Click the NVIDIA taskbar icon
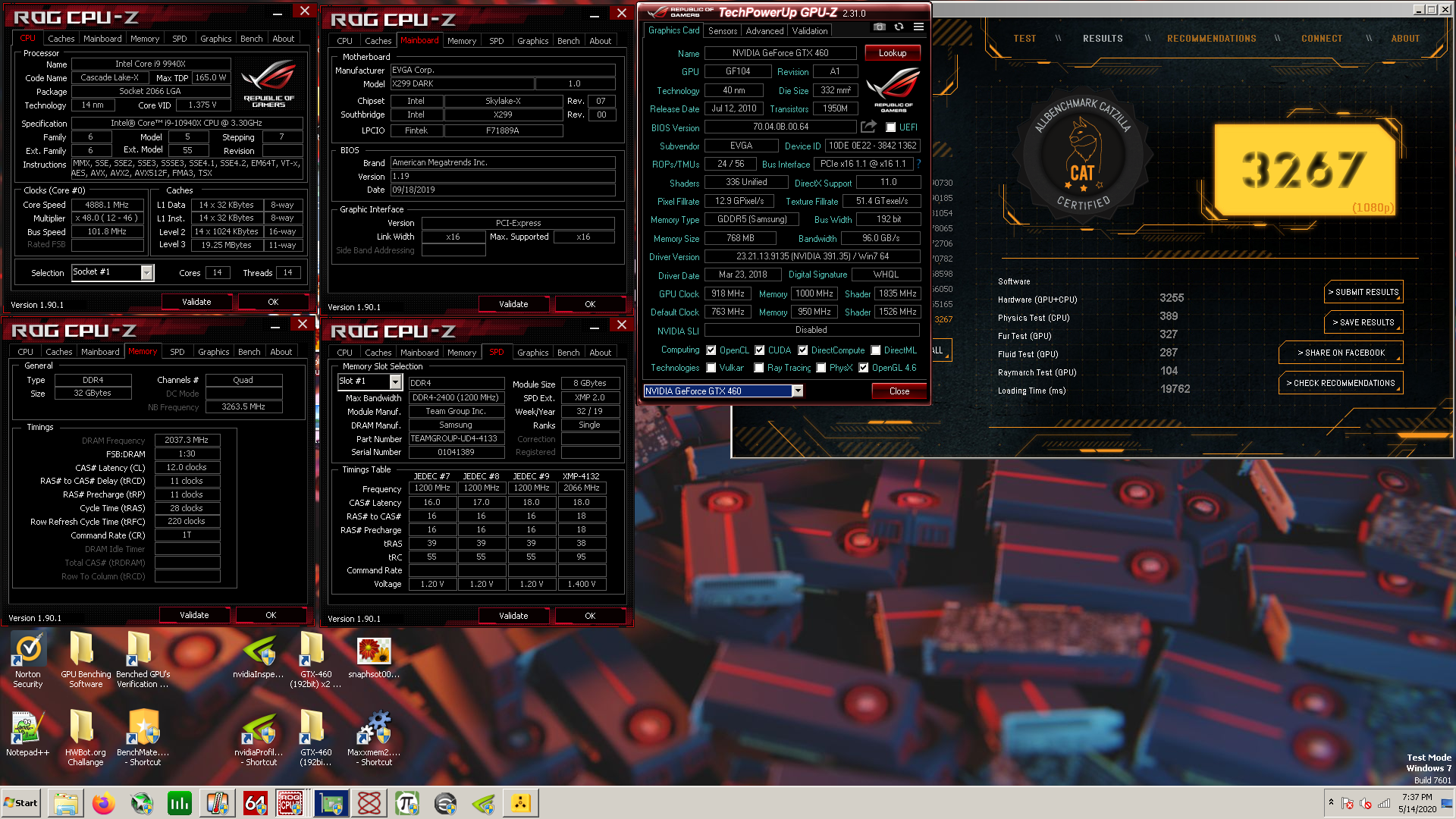Viewport: 1456px width, 819px height. point(483,803)
